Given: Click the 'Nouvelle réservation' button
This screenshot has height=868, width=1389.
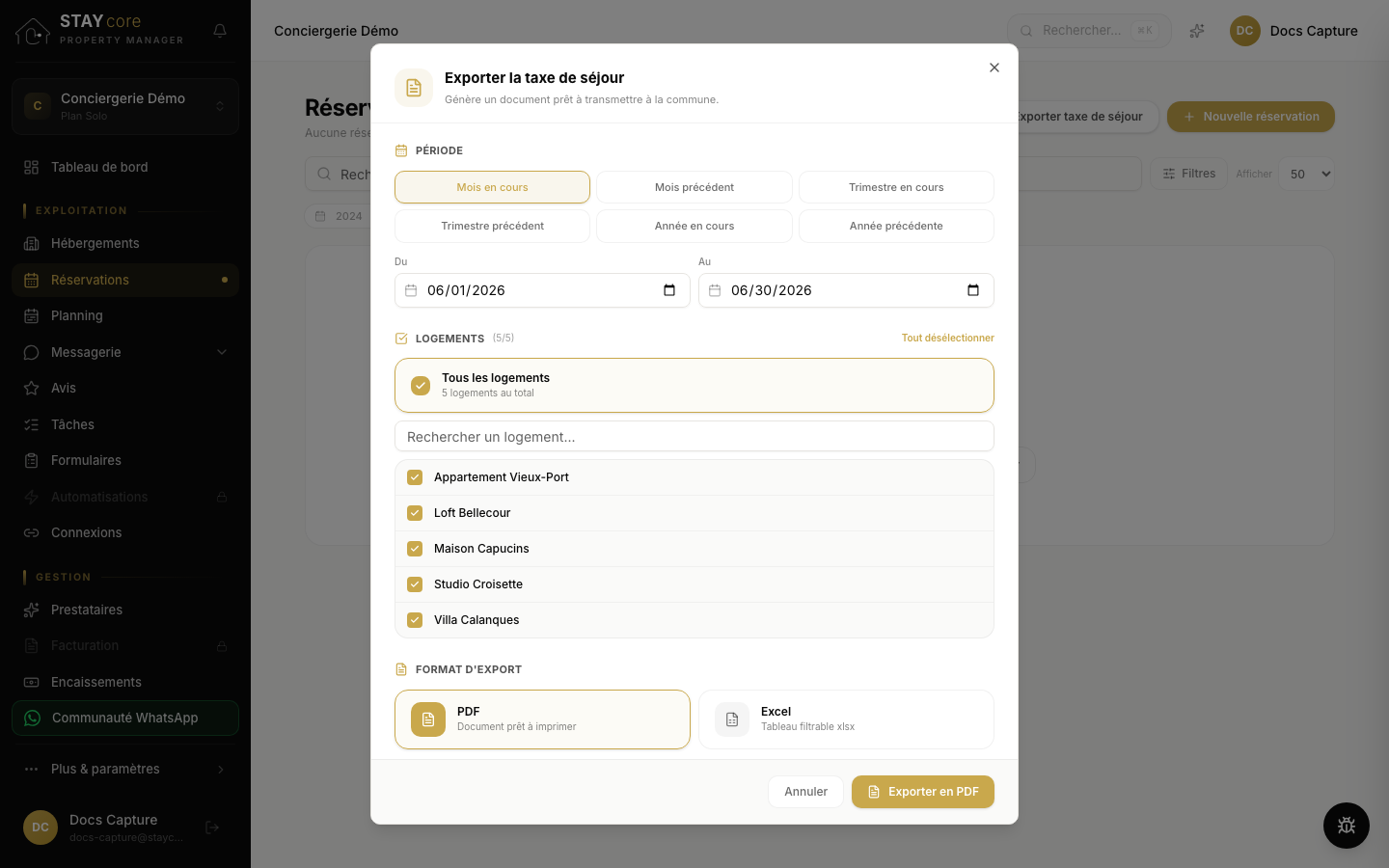Looking at the screenshot, I should pyautogui.click(x=1251, y=117).
